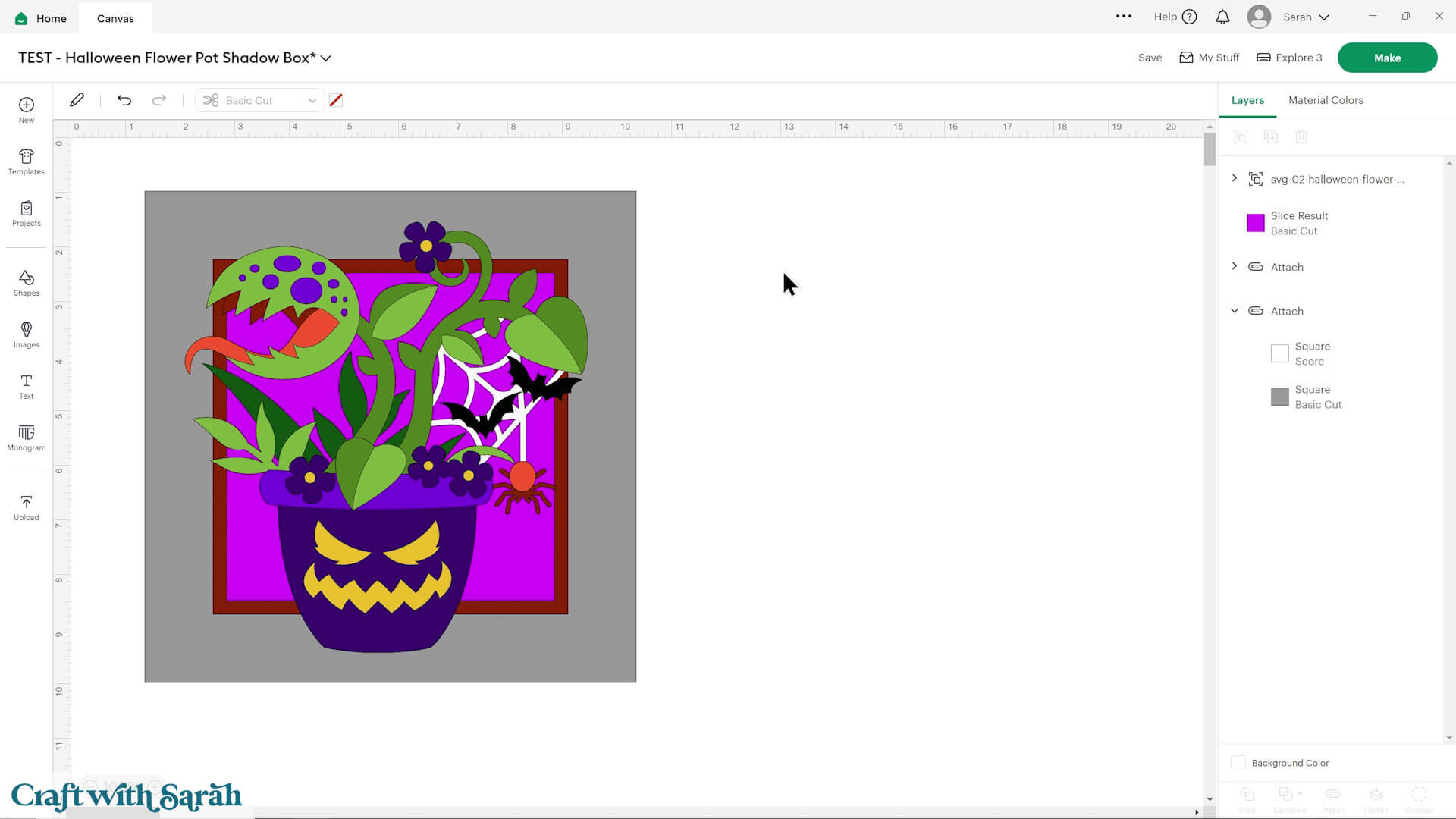This screenshot has height=819, width=1456.
Task: Toggle the Background Color checkbox
Action: tap(1238, 763)
